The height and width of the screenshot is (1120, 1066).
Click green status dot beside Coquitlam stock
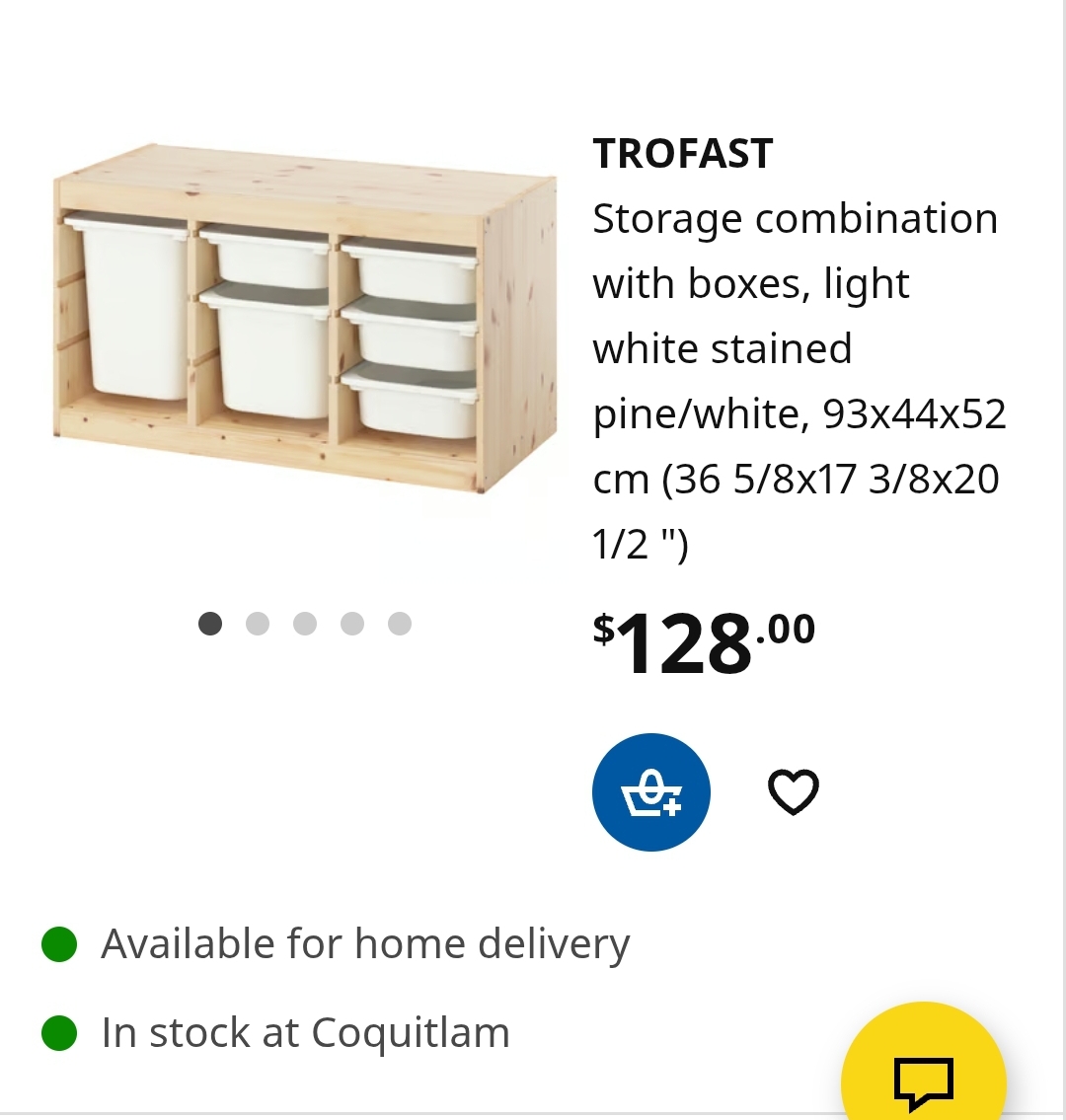tap(59, 1033)
